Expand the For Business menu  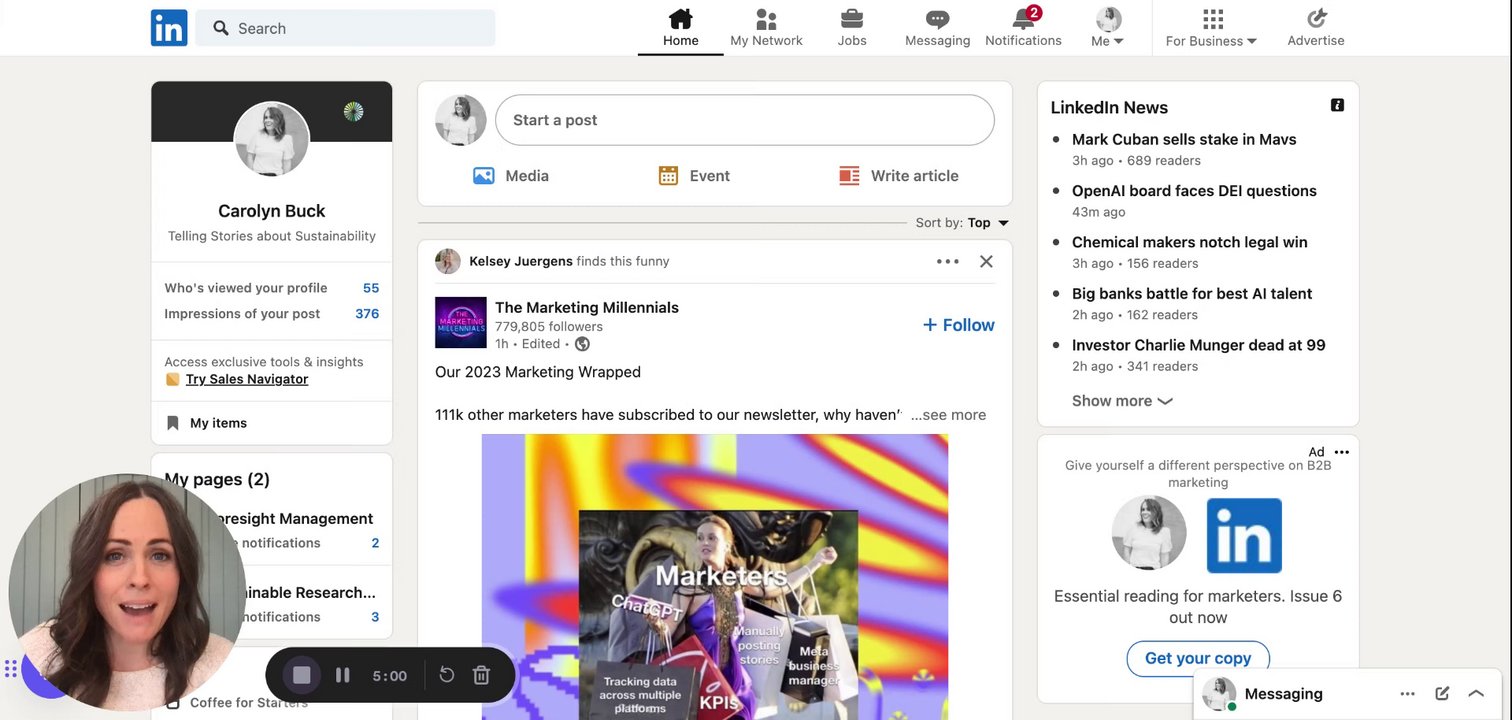tap(1212, 28)
